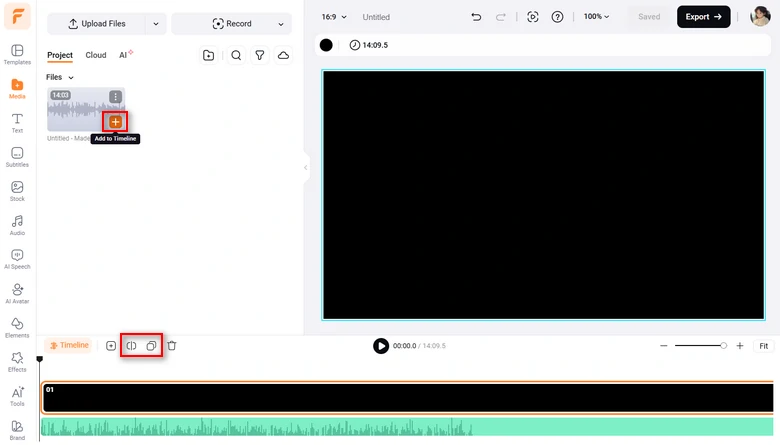Collapse the media panel with side arrow

(305, 168)
